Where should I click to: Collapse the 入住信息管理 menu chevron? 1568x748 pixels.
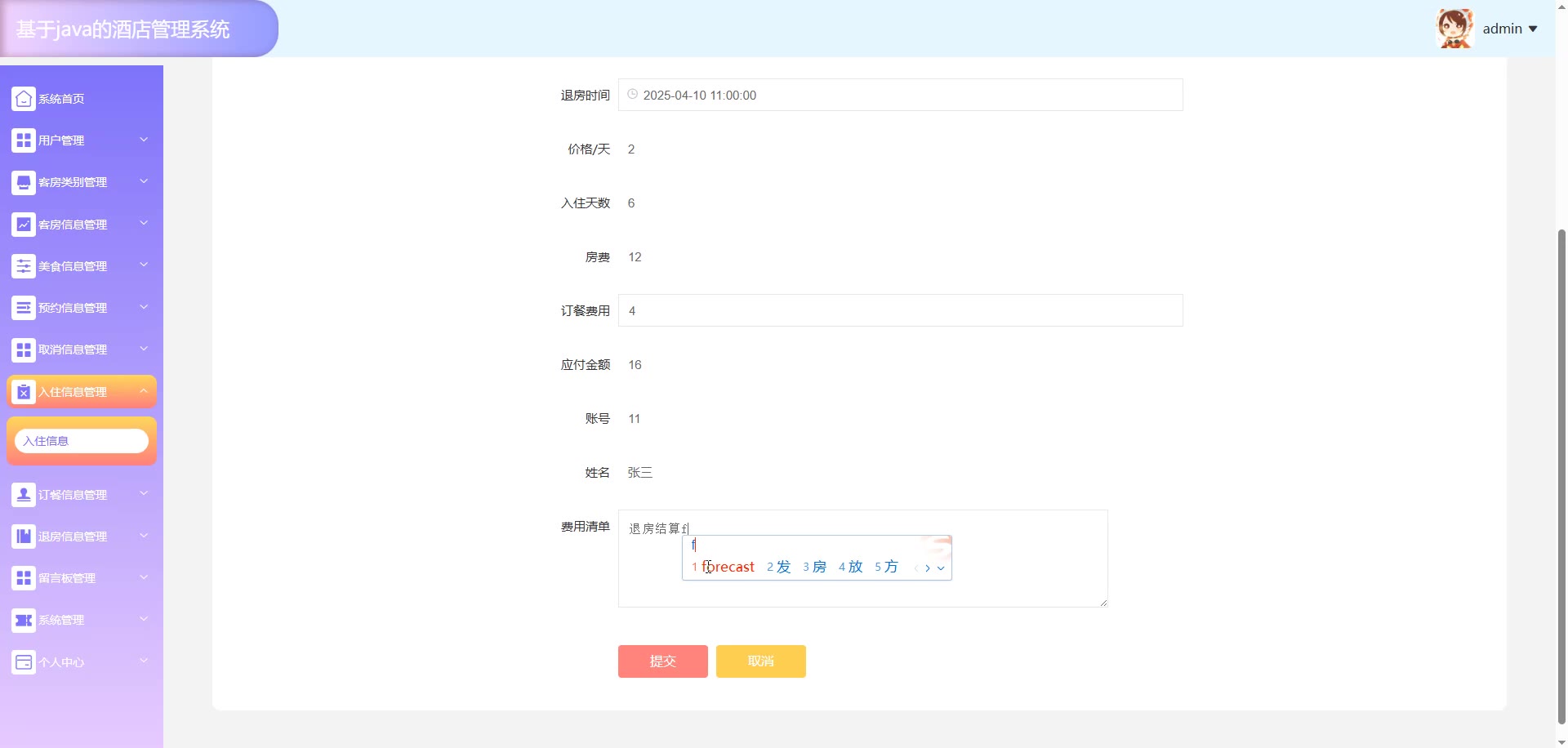tap(144, 391)
